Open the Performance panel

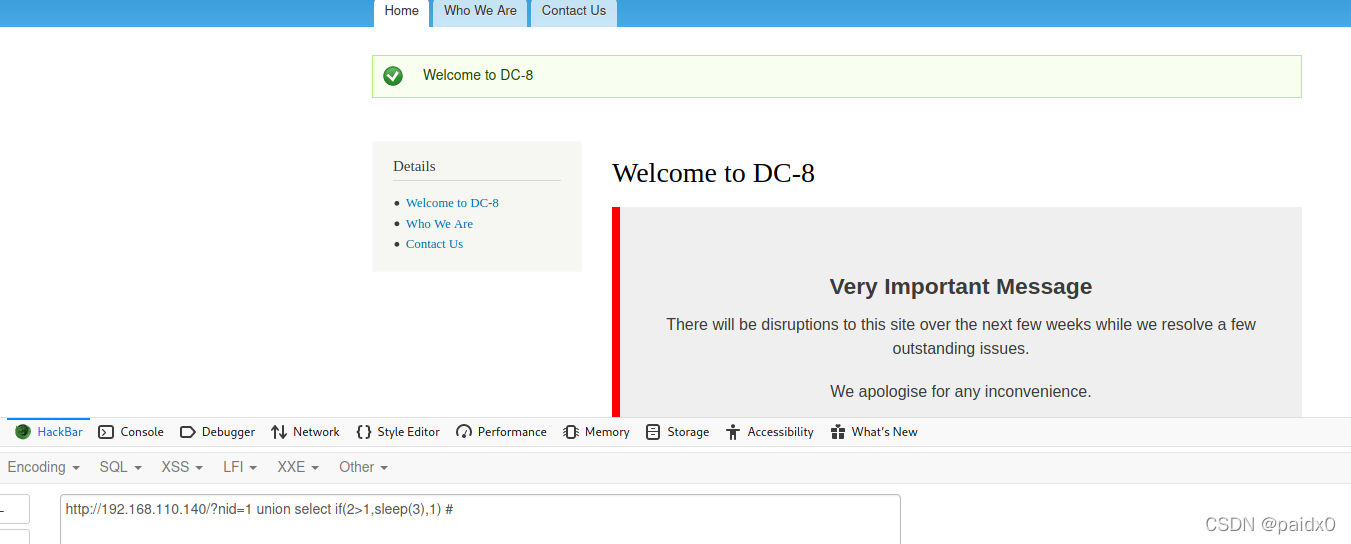pyautogui.click(x=501, y=432)
